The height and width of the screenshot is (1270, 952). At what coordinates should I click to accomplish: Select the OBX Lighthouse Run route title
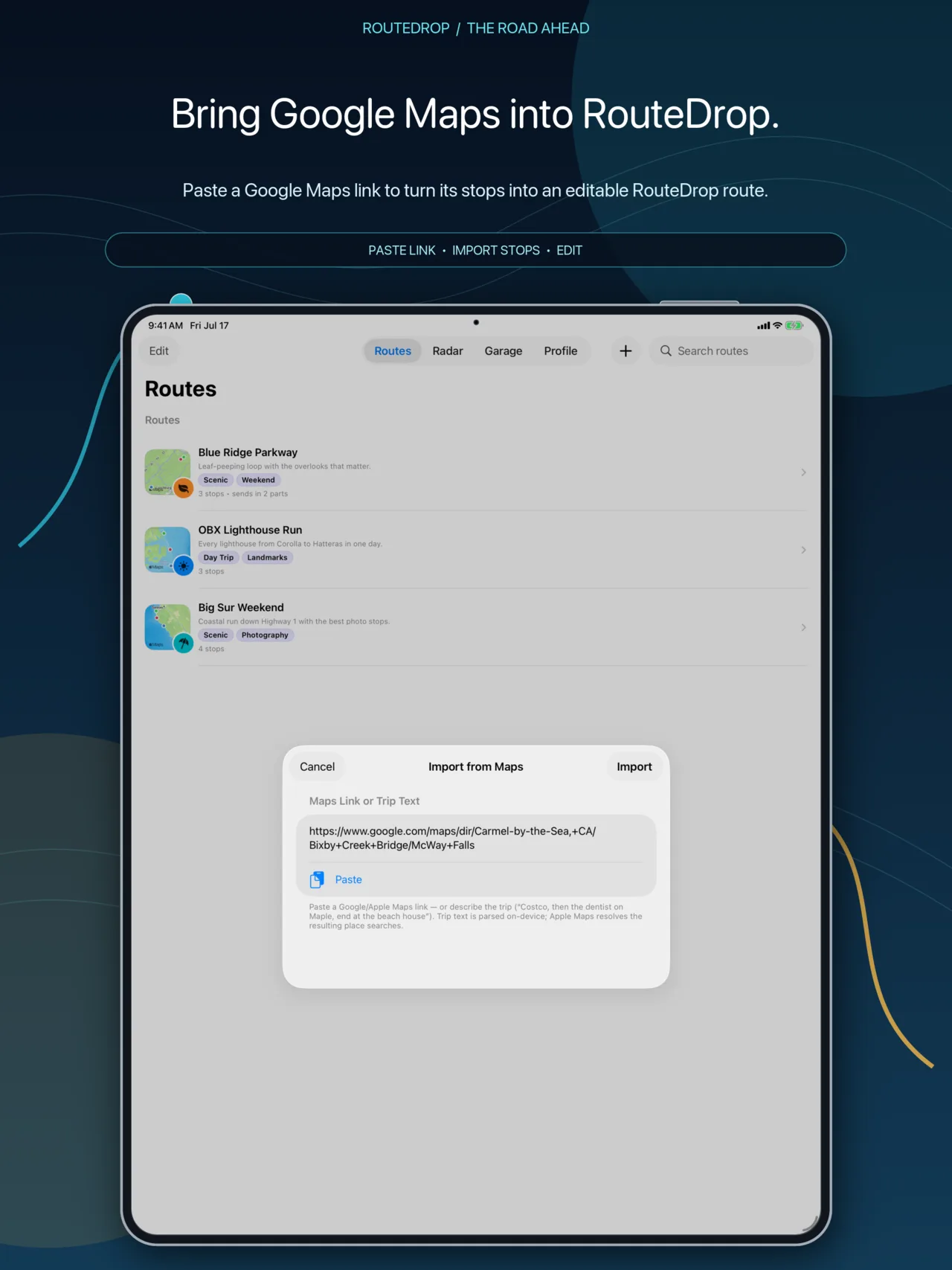pyautogui.click(x=250, y=530)
